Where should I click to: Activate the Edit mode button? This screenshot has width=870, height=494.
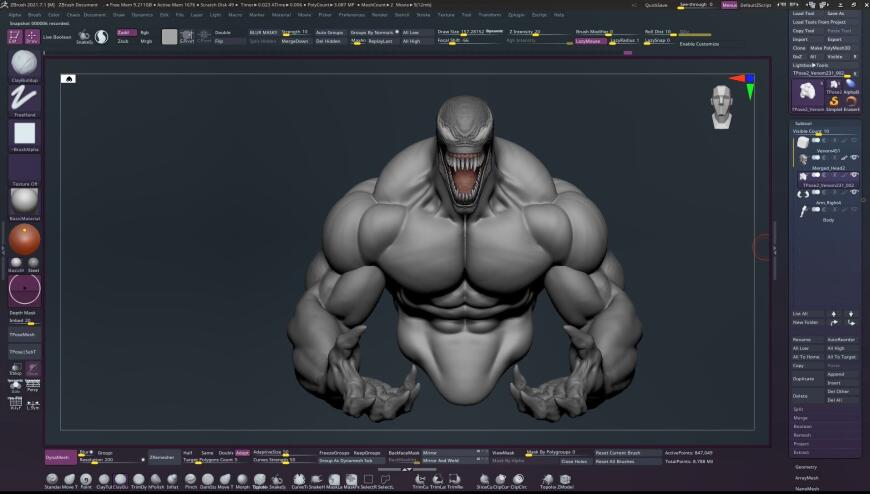click(x=14, y=37)
